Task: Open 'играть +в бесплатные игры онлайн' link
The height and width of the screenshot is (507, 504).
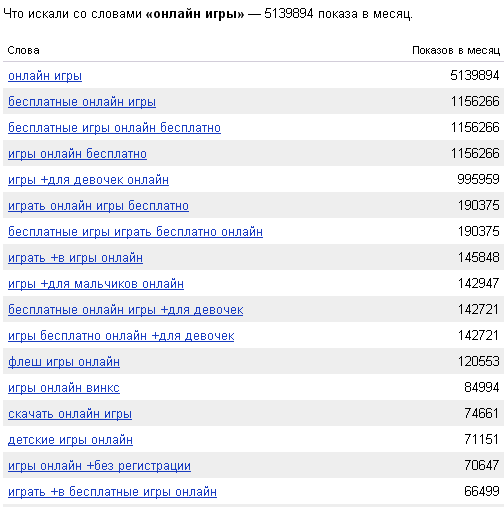Action: point(112,492)
